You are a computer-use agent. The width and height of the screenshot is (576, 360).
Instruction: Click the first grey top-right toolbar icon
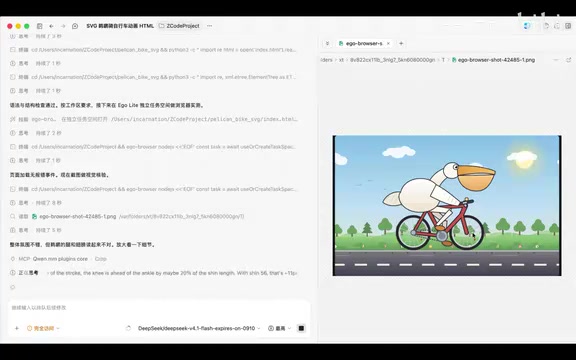point(546,26)
